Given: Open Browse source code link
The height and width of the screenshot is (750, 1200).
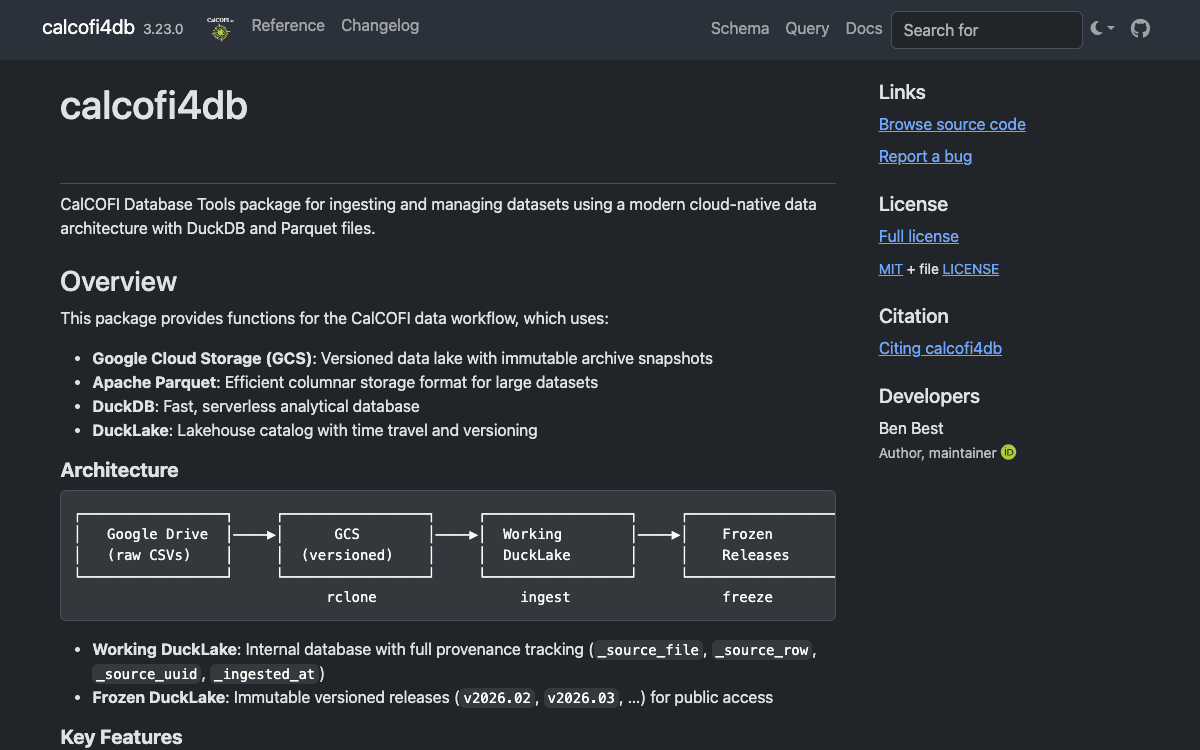Looking at the screenshot, I should (952, 124).
